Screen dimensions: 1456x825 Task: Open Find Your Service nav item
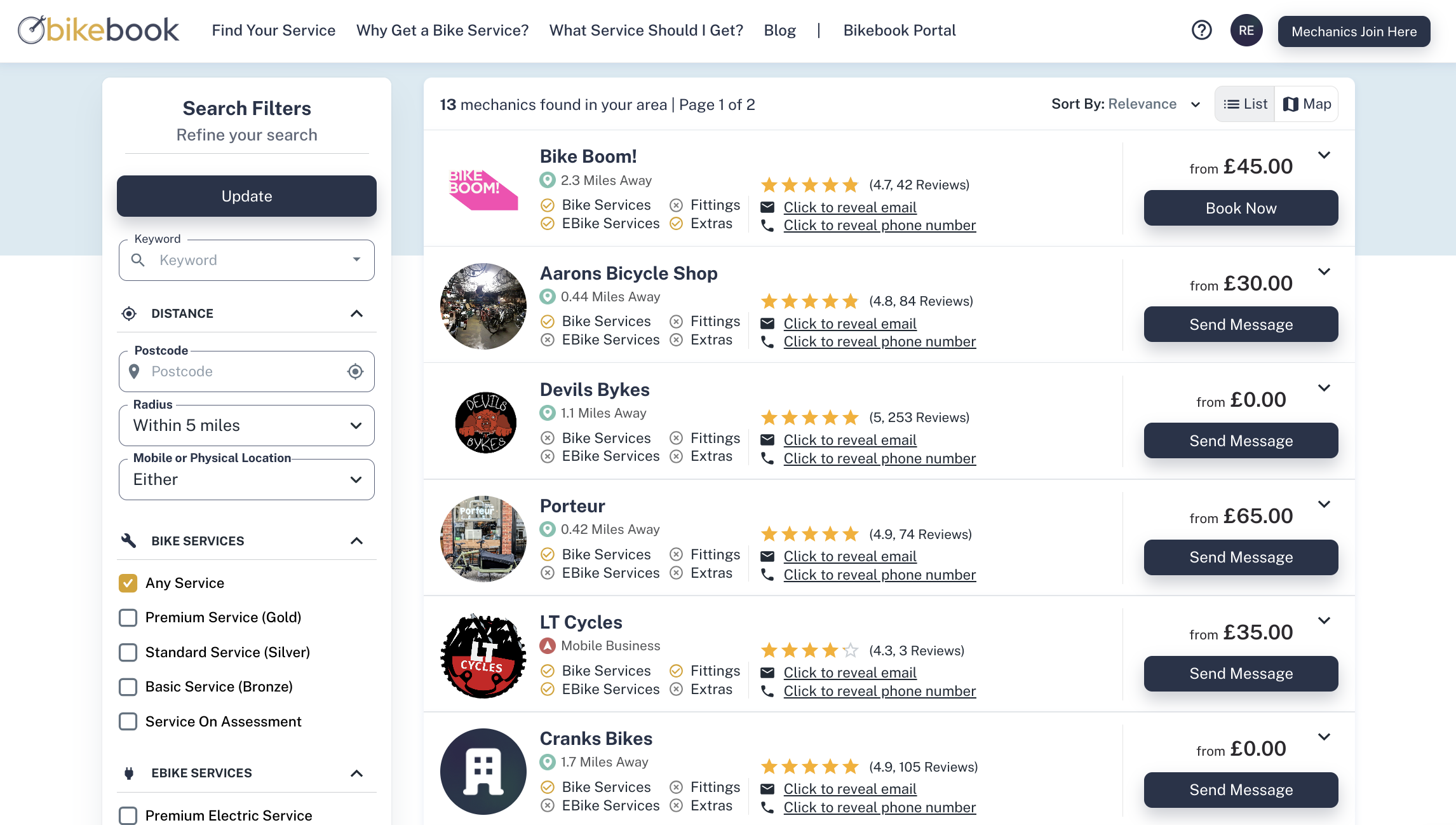point(273,31)
